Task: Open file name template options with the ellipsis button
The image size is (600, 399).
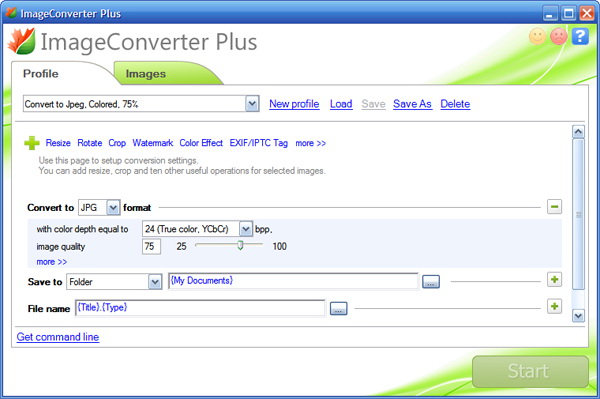Action: [x=339, y=309]
